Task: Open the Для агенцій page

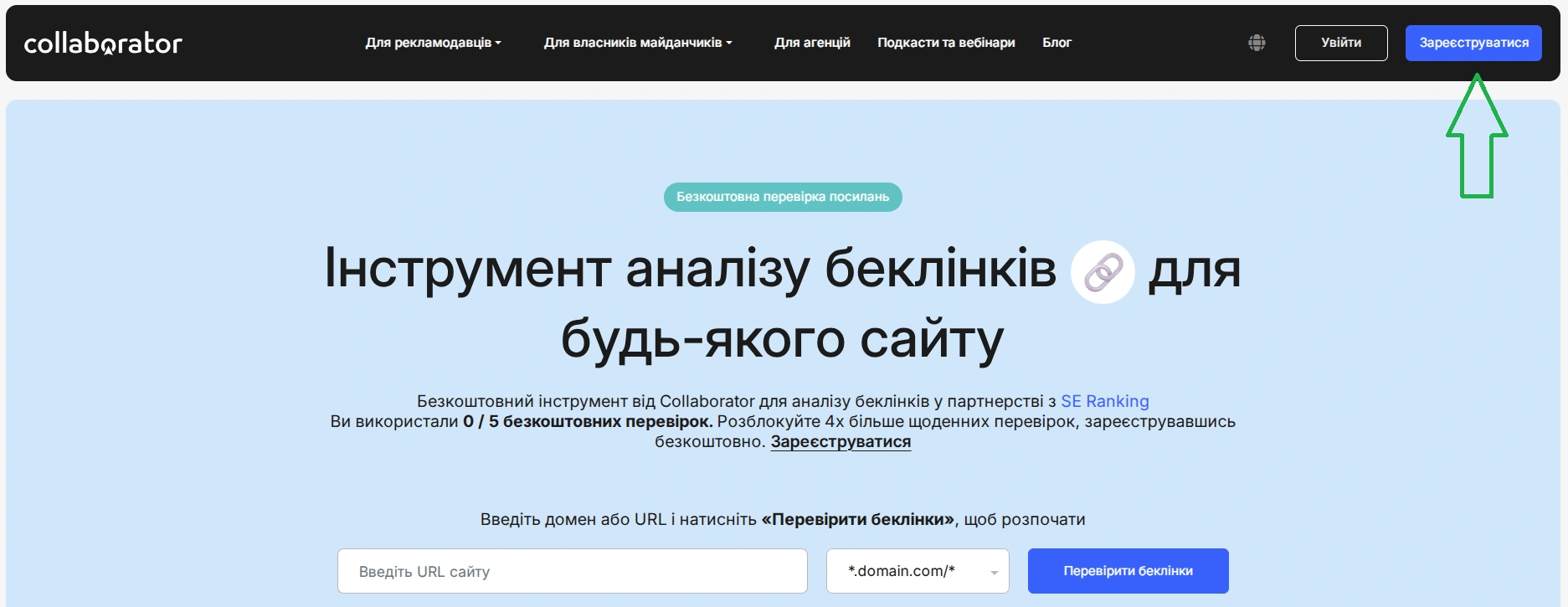Action: tap(812, 43)
